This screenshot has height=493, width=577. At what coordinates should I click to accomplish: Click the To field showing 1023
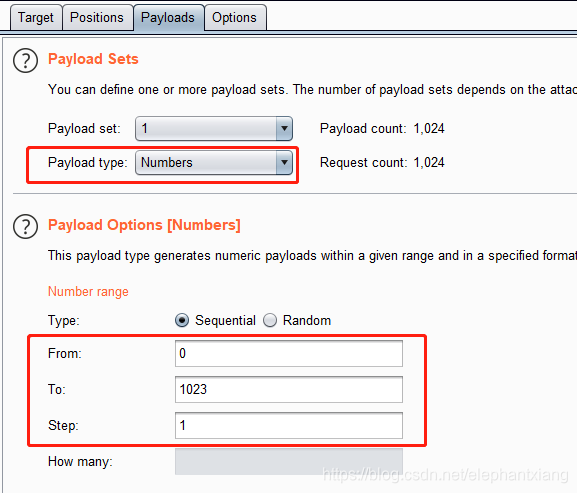coord(289,389)
